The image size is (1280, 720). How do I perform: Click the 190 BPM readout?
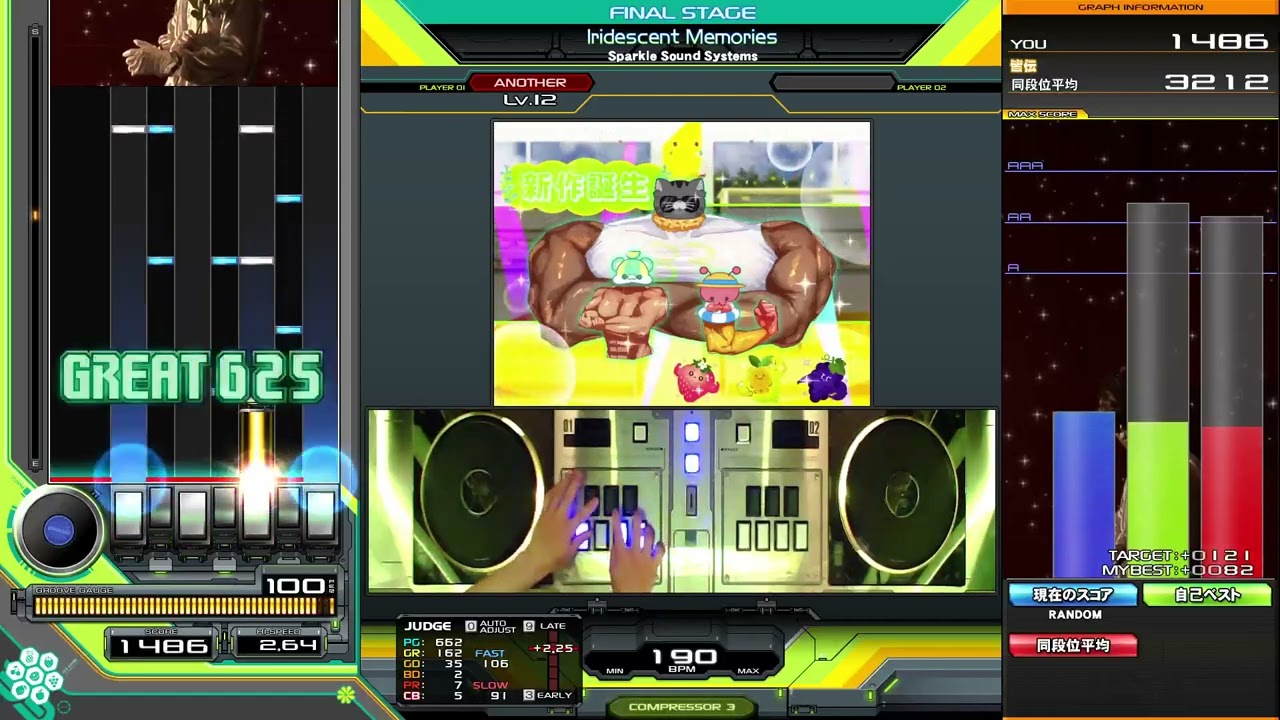[x=685, y=657]
